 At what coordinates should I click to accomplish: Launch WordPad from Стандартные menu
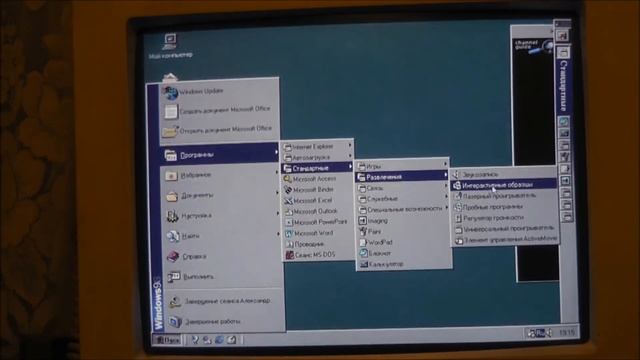point(404,242)
